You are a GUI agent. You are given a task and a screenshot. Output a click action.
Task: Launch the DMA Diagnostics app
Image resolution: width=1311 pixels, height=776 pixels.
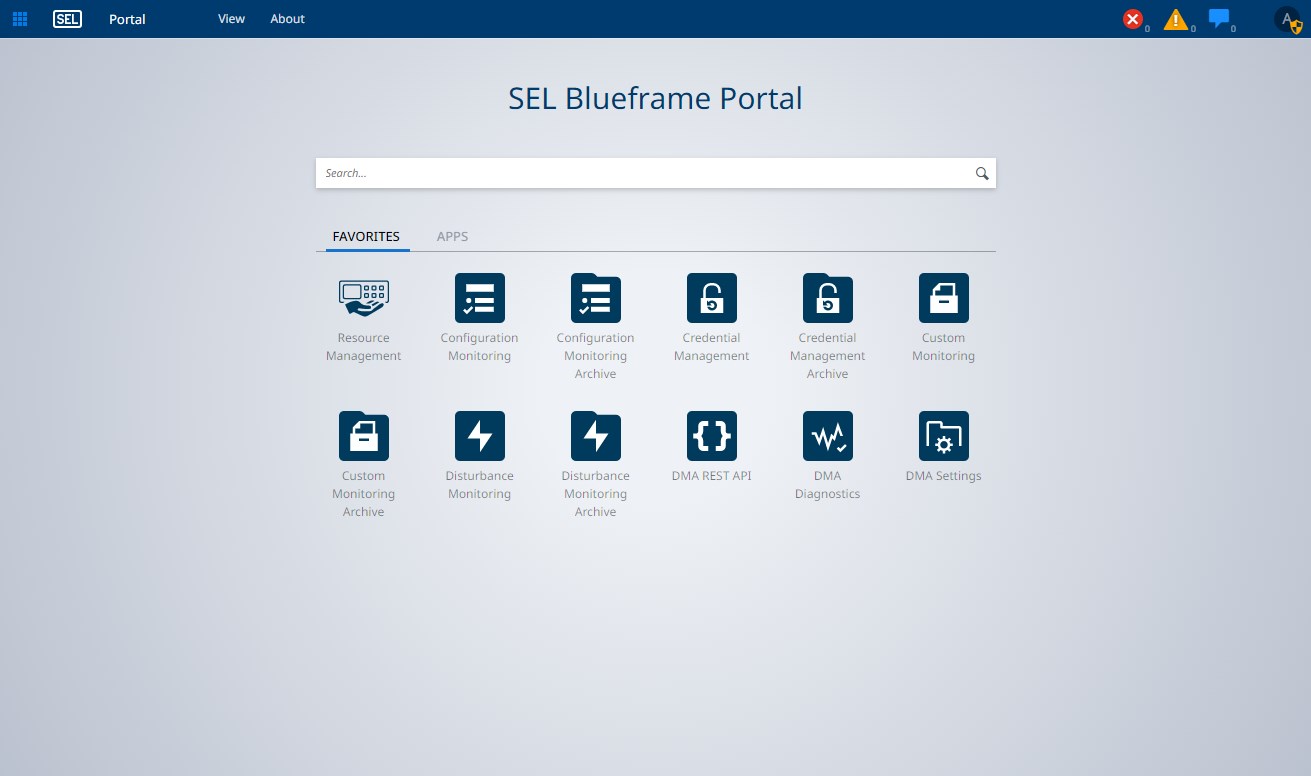827,436
